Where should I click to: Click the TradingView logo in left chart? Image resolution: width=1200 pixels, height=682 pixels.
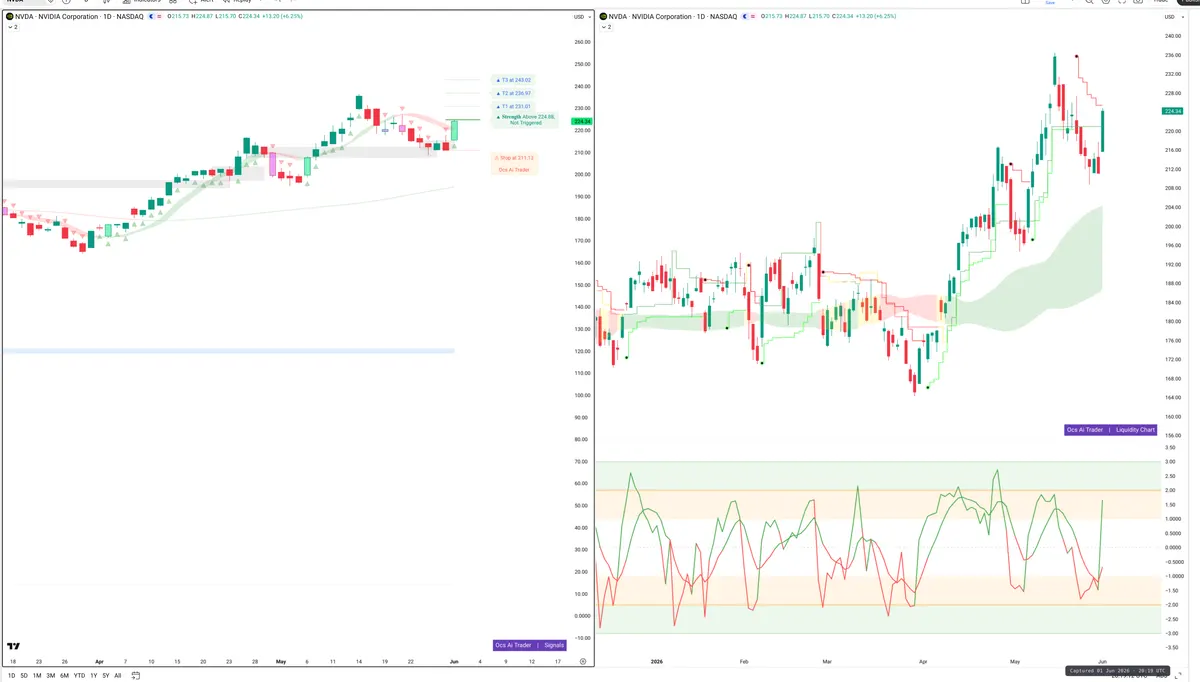coord(13,647)
